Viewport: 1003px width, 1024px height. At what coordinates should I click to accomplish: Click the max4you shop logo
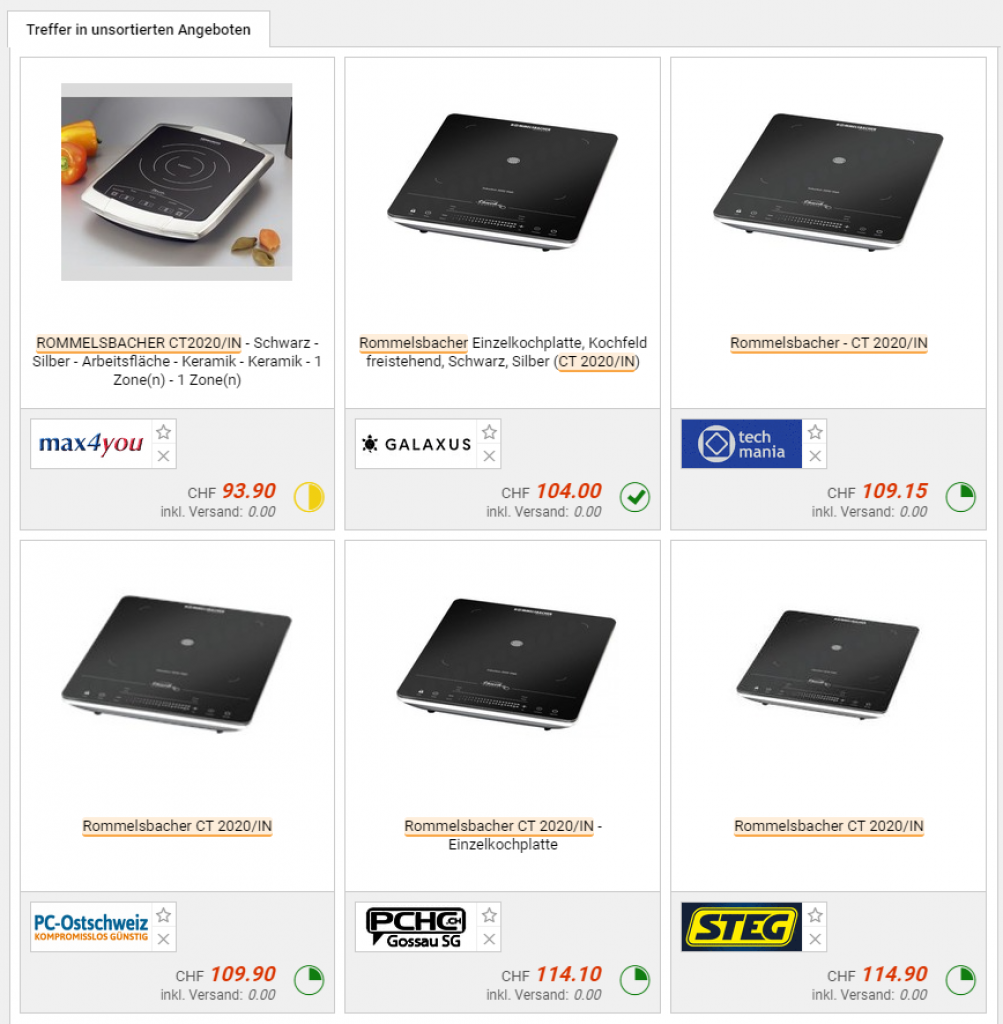[x=91, y=444]
